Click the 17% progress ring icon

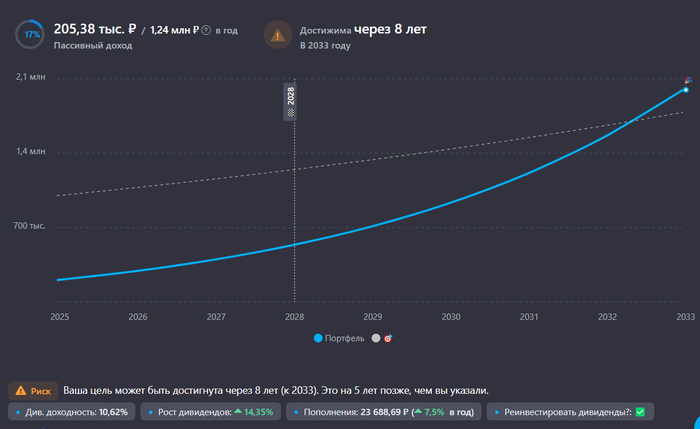click(x=33, y=34)
